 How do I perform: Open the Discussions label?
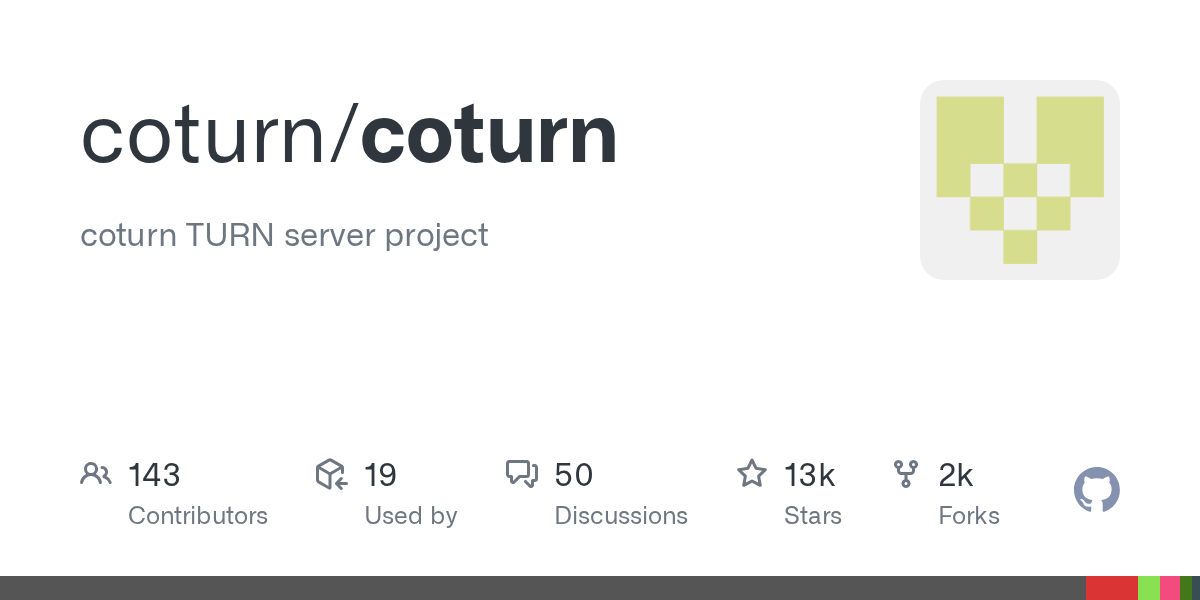[621, 516]
